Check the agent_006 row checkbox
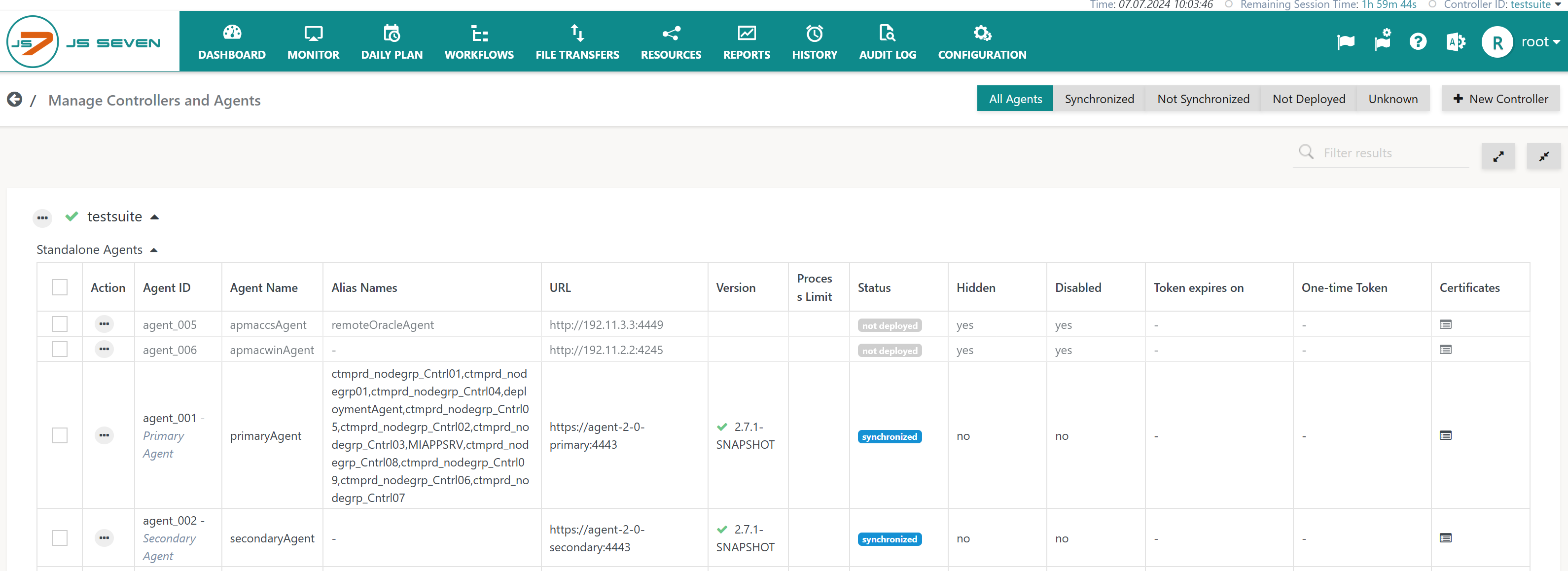Screen dimensions: 1568x571 click(60, 349)
